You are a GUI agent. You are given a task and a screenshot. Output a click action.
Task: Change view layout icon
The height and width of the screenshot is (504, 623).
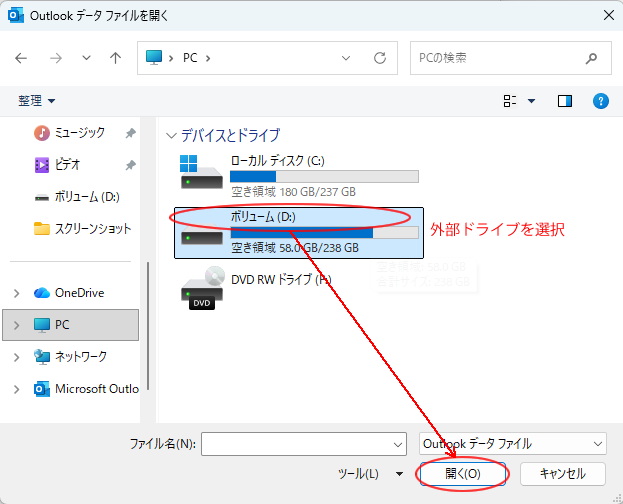[x=510, y=101]
